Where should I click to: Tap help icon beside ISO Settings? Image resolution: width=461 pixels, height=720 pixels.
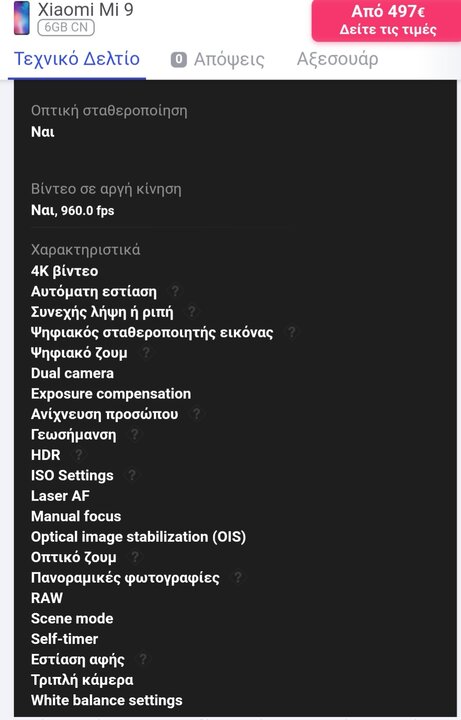coord(131,475)
